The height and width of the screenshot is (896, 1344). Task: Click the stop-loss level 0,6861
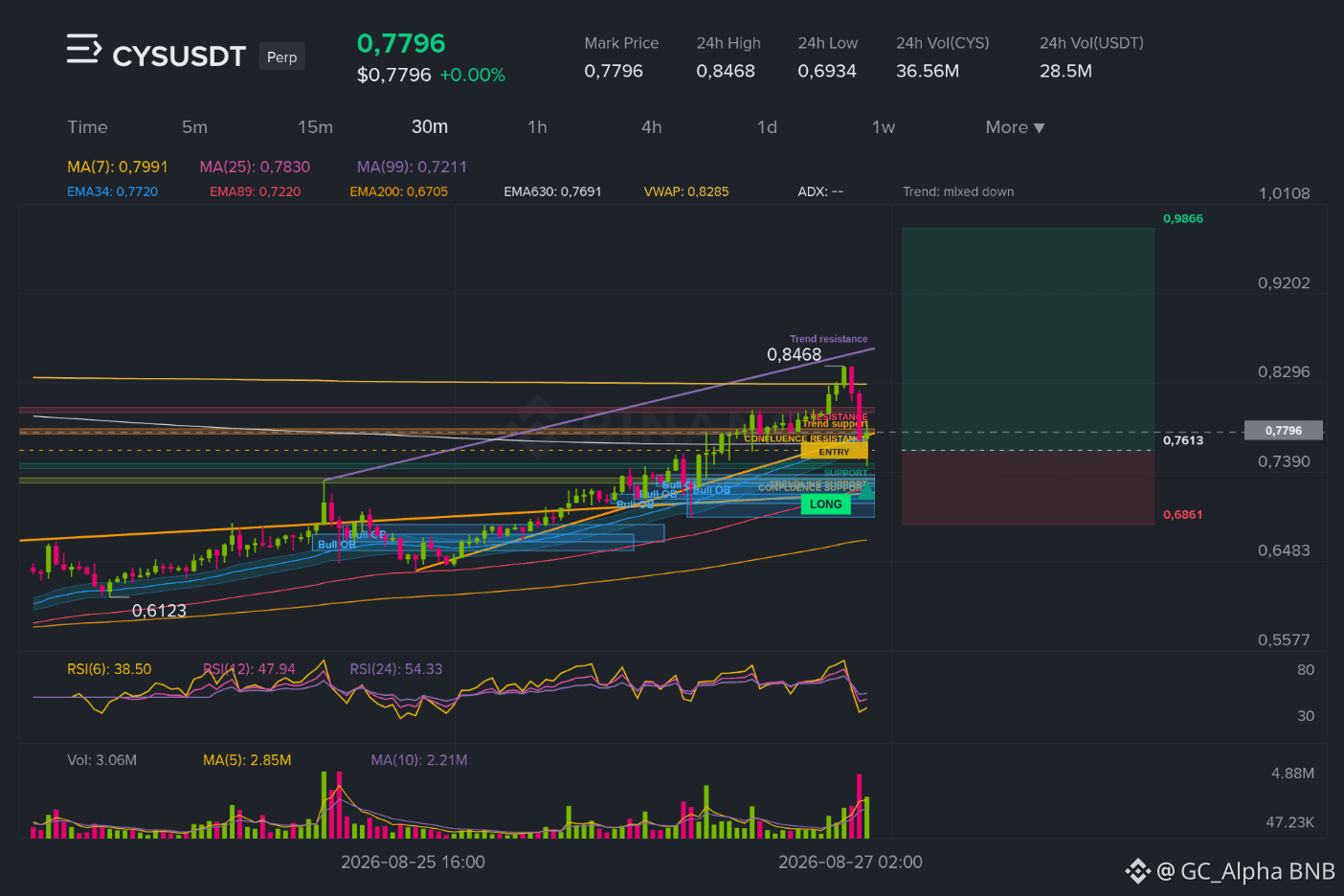coord(1183,515)
